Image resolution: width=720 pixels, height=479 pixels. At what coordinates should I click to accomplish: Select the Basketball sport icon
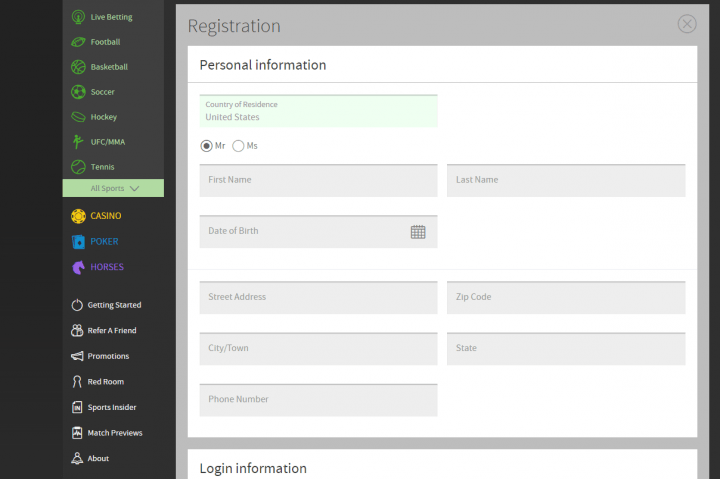point(78,67)
